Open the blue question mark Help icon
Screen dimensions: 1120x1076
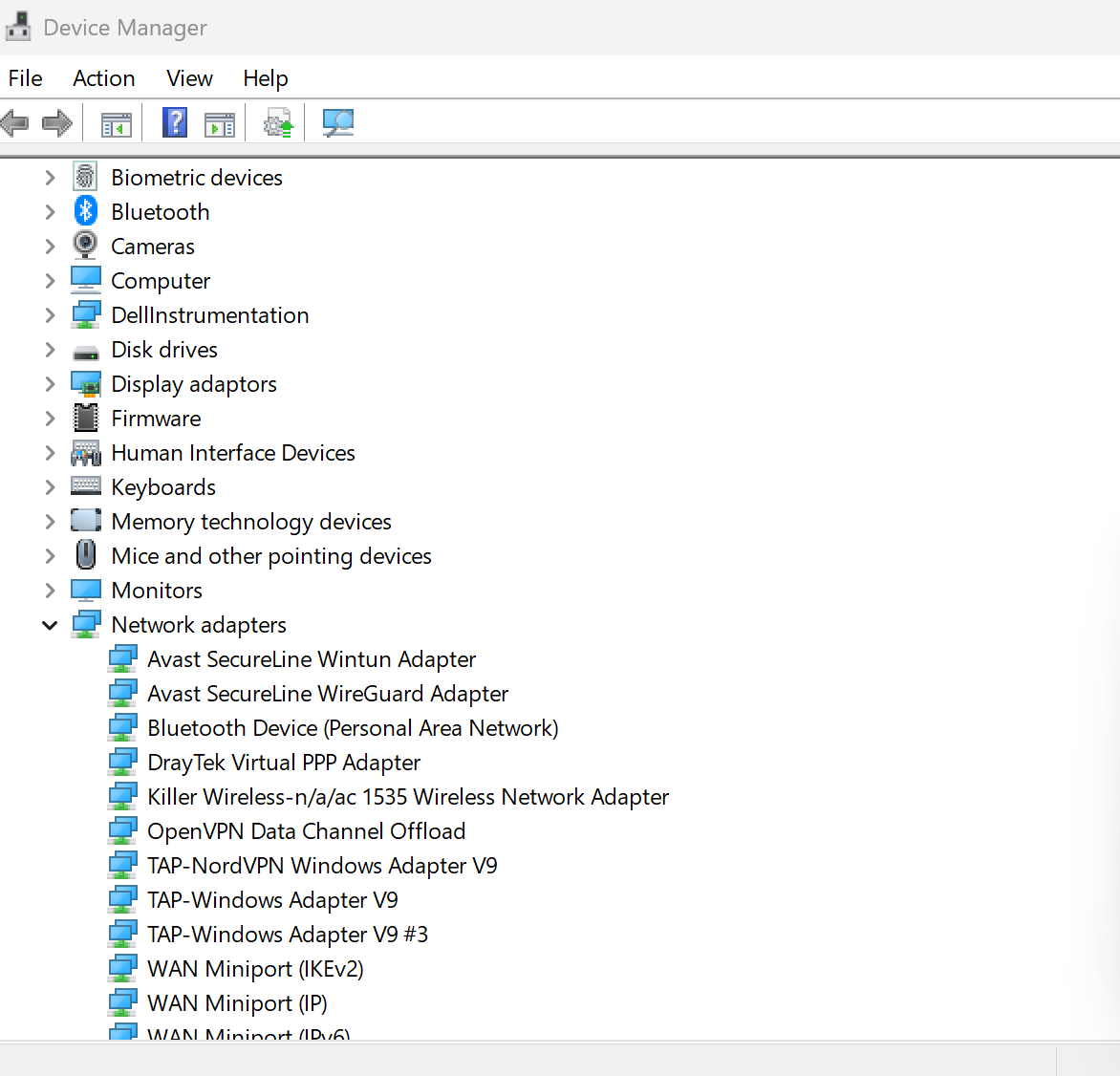(x=175, y=123)
